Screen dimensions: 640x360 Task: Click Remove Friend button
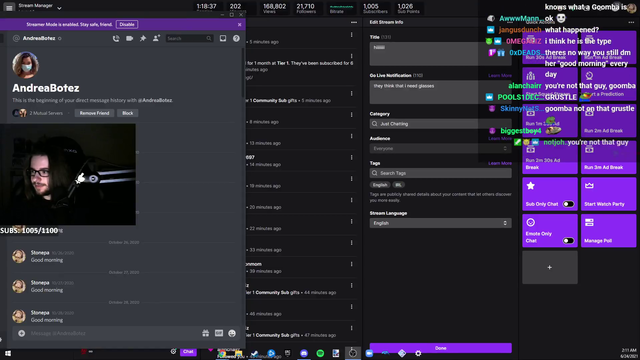[x=94, y=113]
